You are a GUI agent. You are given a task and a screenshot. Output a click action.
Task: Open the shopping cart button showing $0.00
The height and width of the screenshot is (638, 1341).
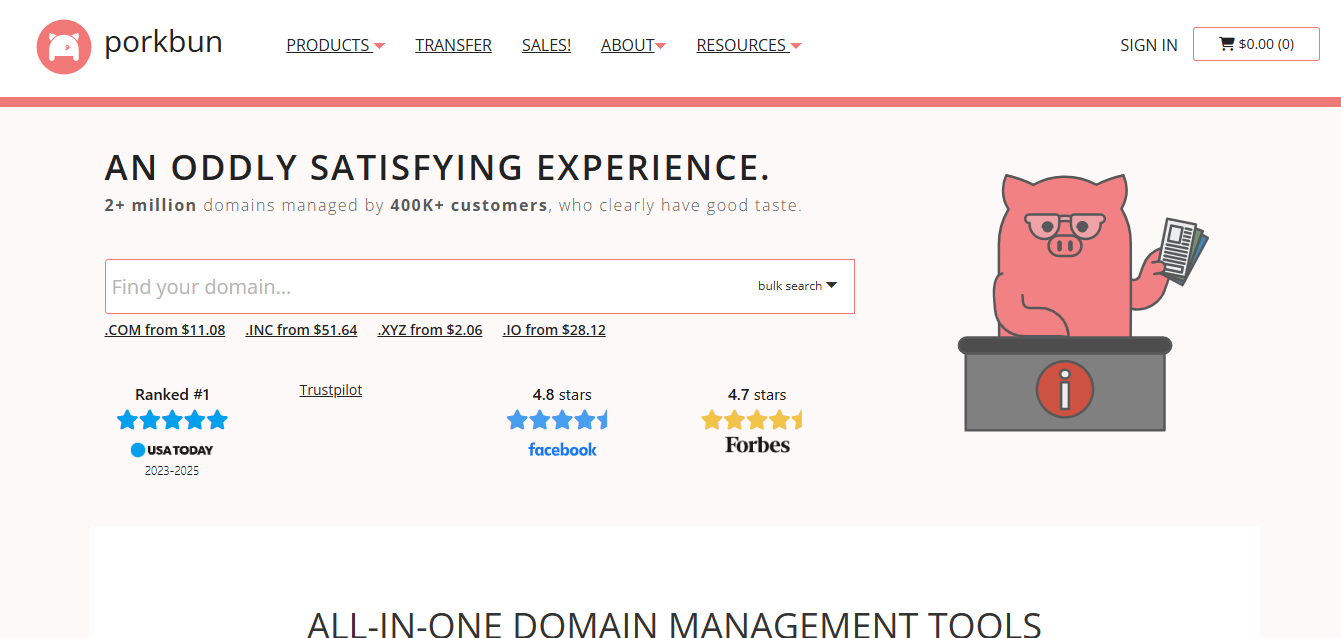click(x=1256, y=44)
